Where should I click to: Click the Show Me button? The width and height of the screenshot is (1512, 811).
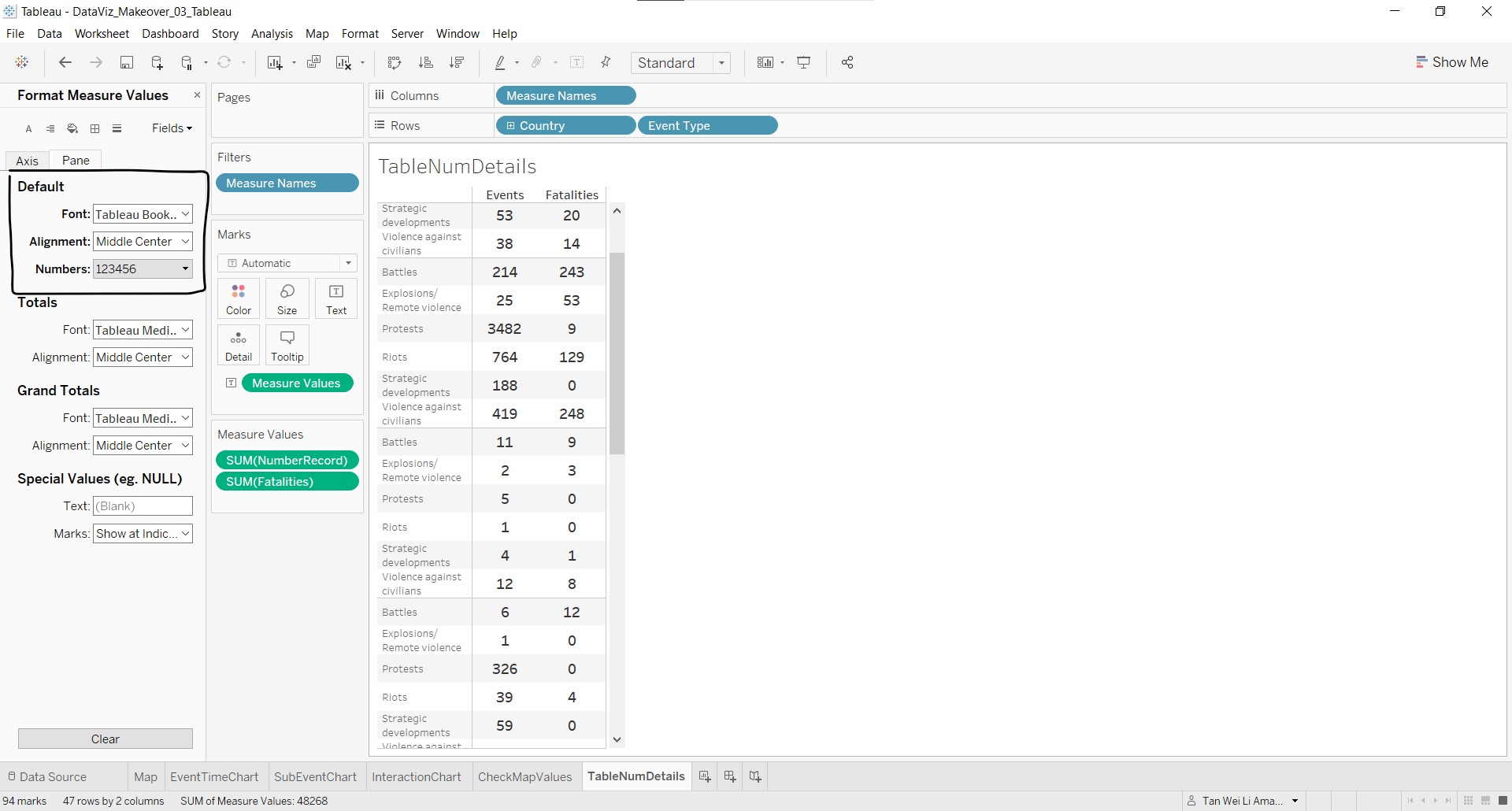(x=1451, y=62)
